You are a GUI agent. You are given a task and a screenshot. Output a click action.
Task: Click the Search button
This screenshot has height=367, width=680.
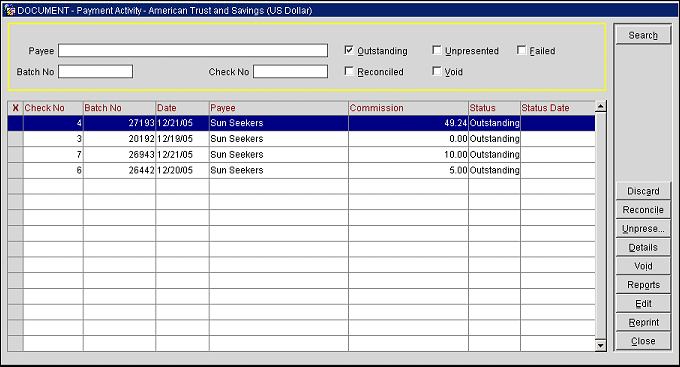(643, 35)
